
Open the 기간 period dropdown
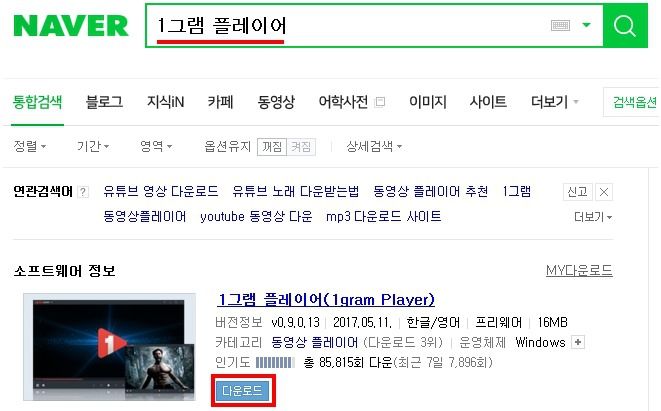93,146
